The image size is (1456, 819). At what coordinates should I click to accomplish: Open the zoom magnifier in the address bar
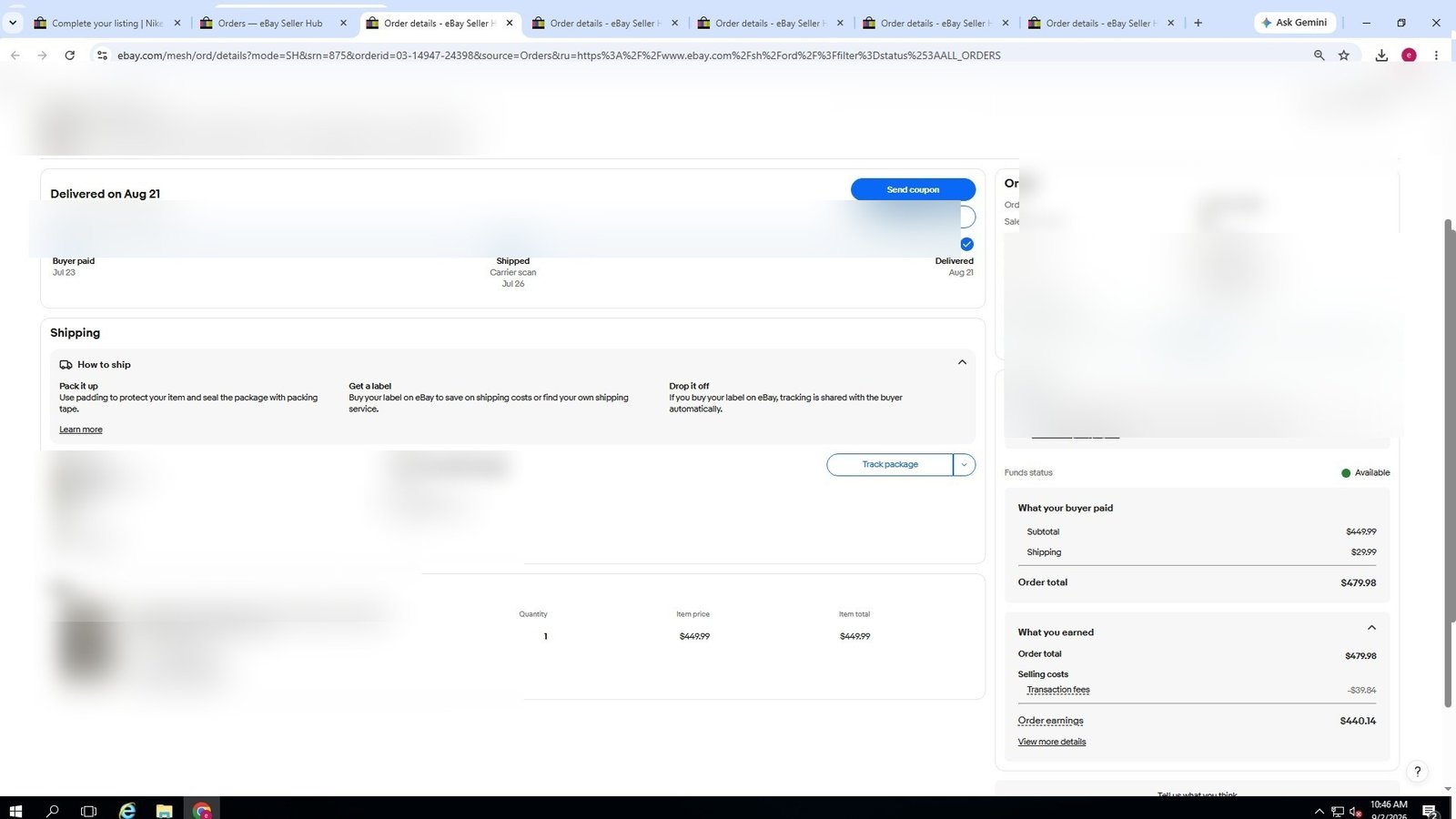(1319, 56)
